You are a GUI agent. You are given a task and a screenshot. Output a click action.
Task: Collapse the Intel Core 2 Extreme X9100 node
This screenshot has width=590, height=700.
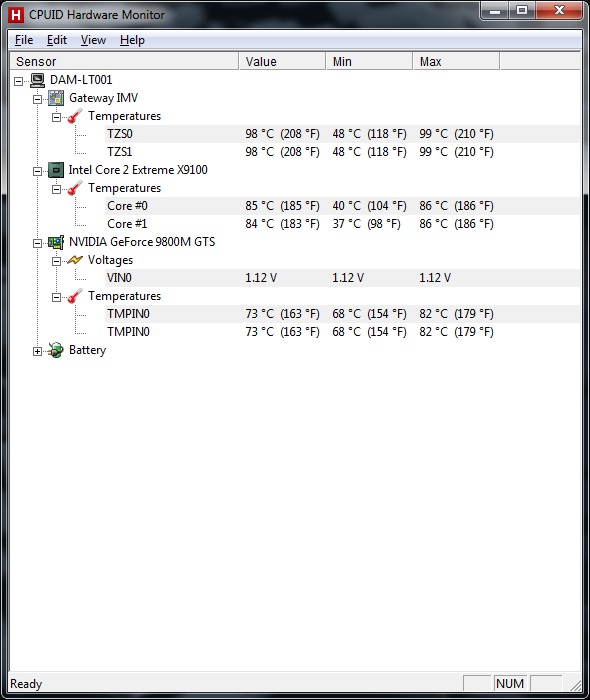click(37, 171)
